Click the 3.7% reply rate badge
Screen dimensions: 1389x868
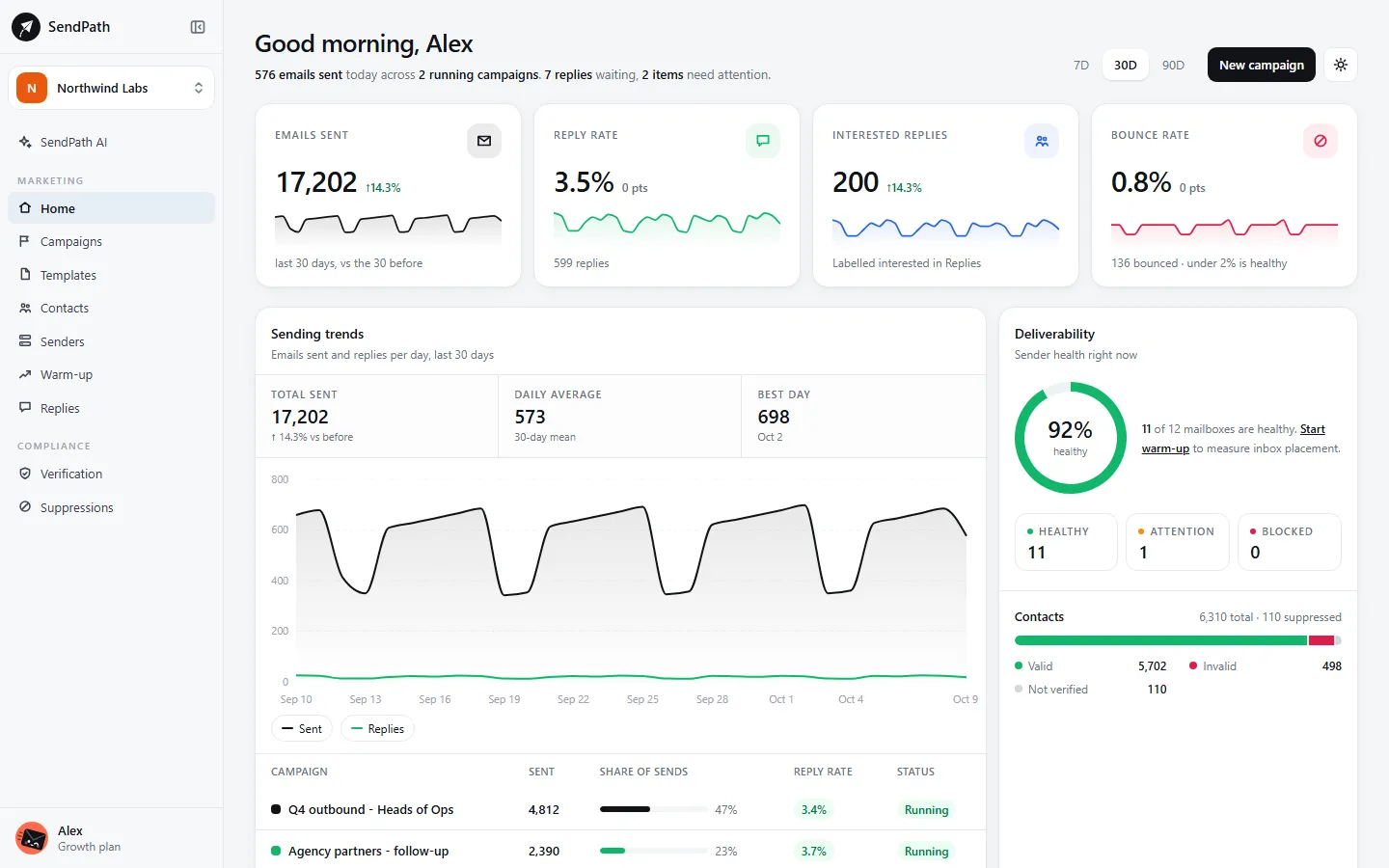point(814,851)
